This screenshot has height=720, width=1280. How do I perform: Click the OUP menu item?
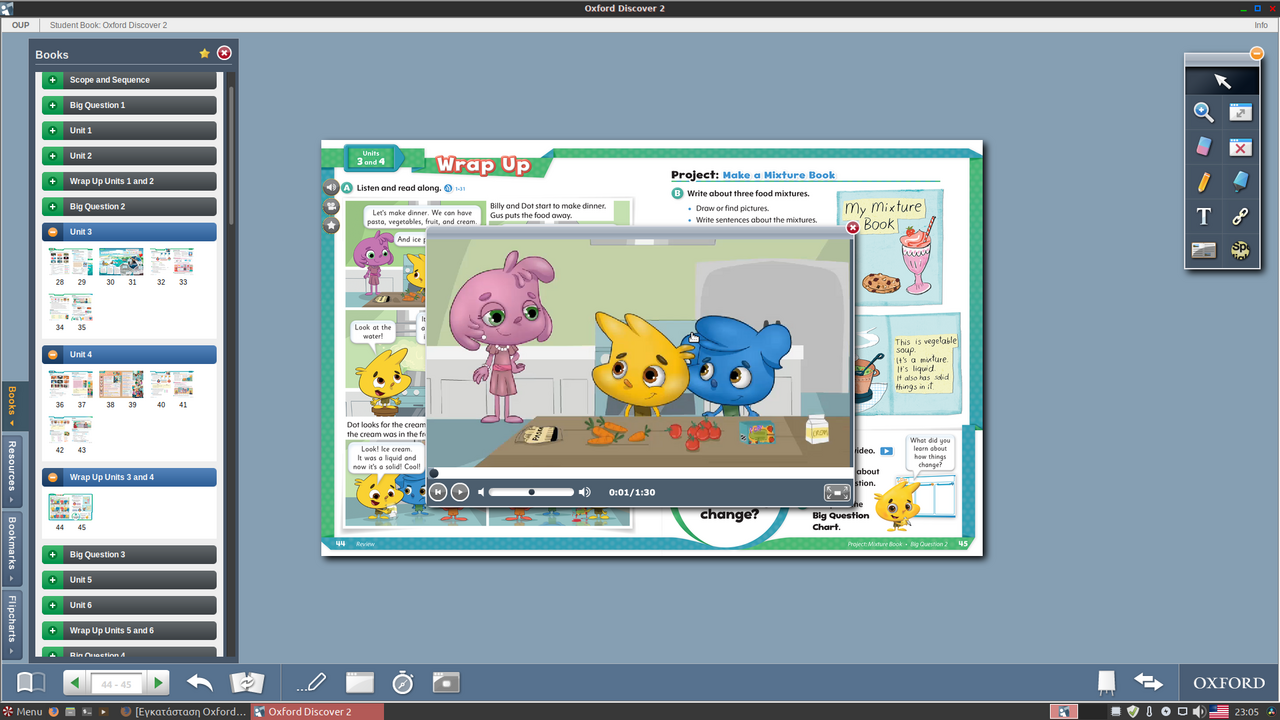tap(20, 25)
